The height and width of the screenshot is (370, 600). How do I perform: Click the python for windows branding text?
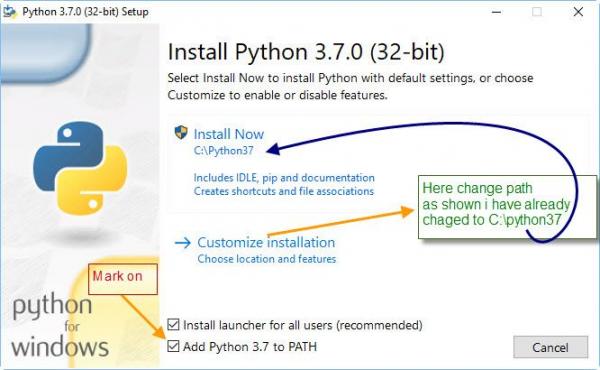(60, 326)
